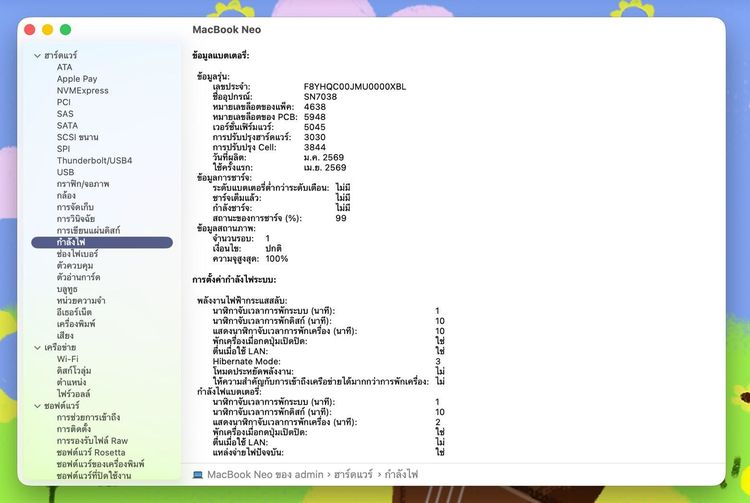Select the highlighted กำลังไฟ row

[102, 242]
